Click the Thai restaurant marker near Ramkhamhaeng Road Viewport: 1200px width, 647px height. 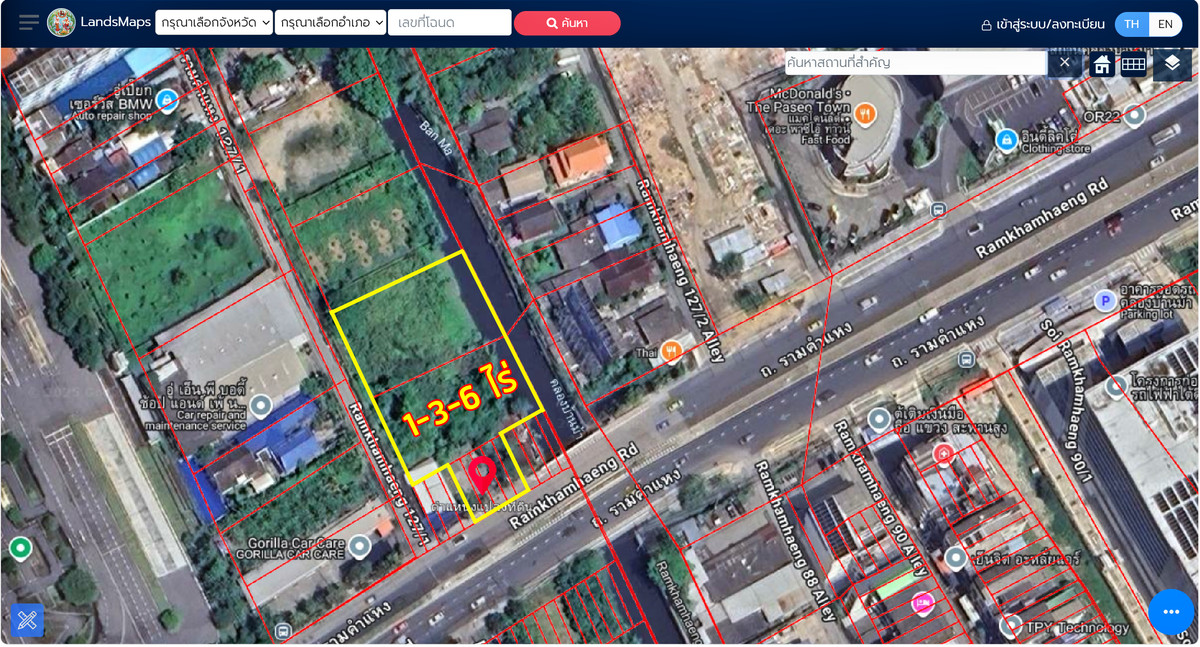pyautogui.click(x=670, y=352)
